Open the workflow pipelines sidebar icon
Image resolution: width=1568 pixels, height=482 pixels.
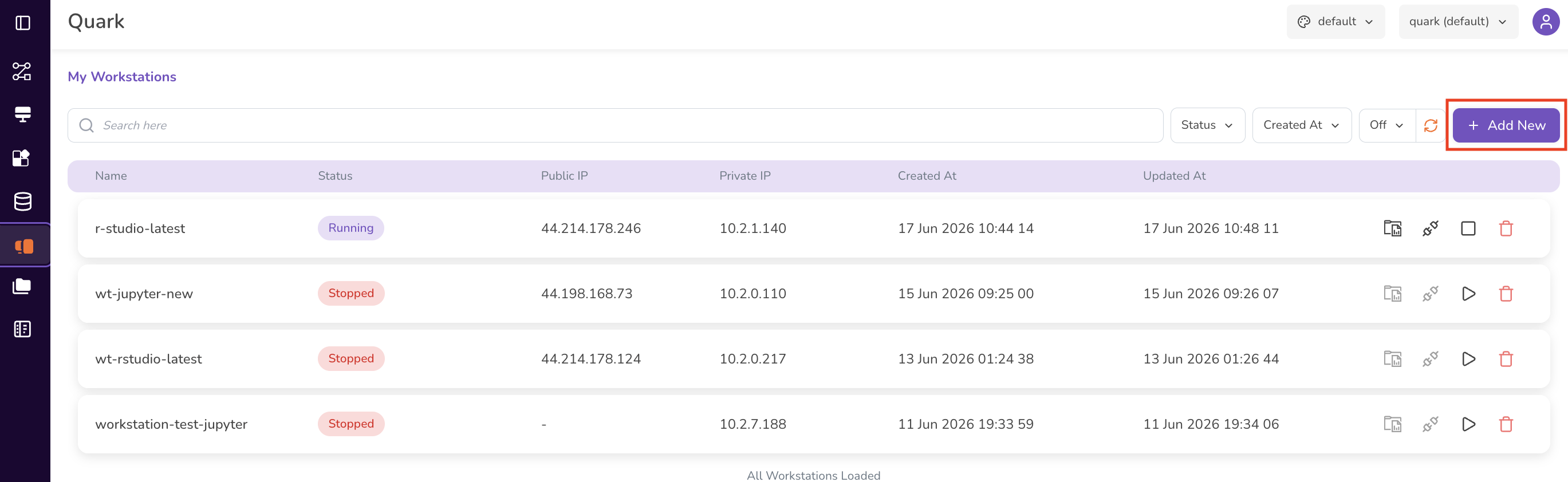(x=22, y=71)
